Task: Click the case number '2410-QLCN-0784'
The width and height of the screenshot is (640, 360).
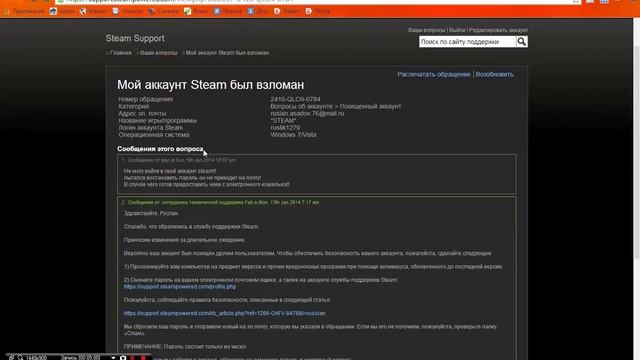Action: pos(295,99)
